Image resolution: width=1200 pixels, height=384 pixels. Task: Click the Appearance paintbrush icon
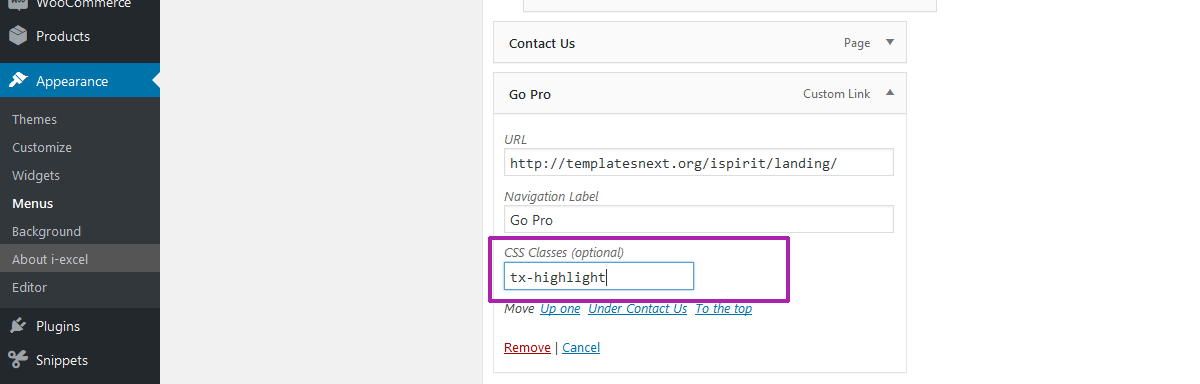pos(18,81)
